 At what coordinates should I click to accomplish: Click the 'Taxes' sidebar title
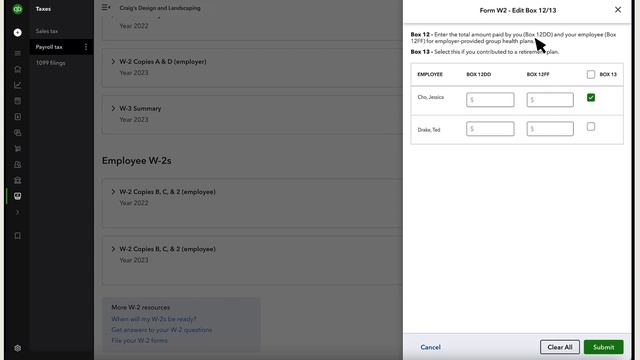point(43,9)
